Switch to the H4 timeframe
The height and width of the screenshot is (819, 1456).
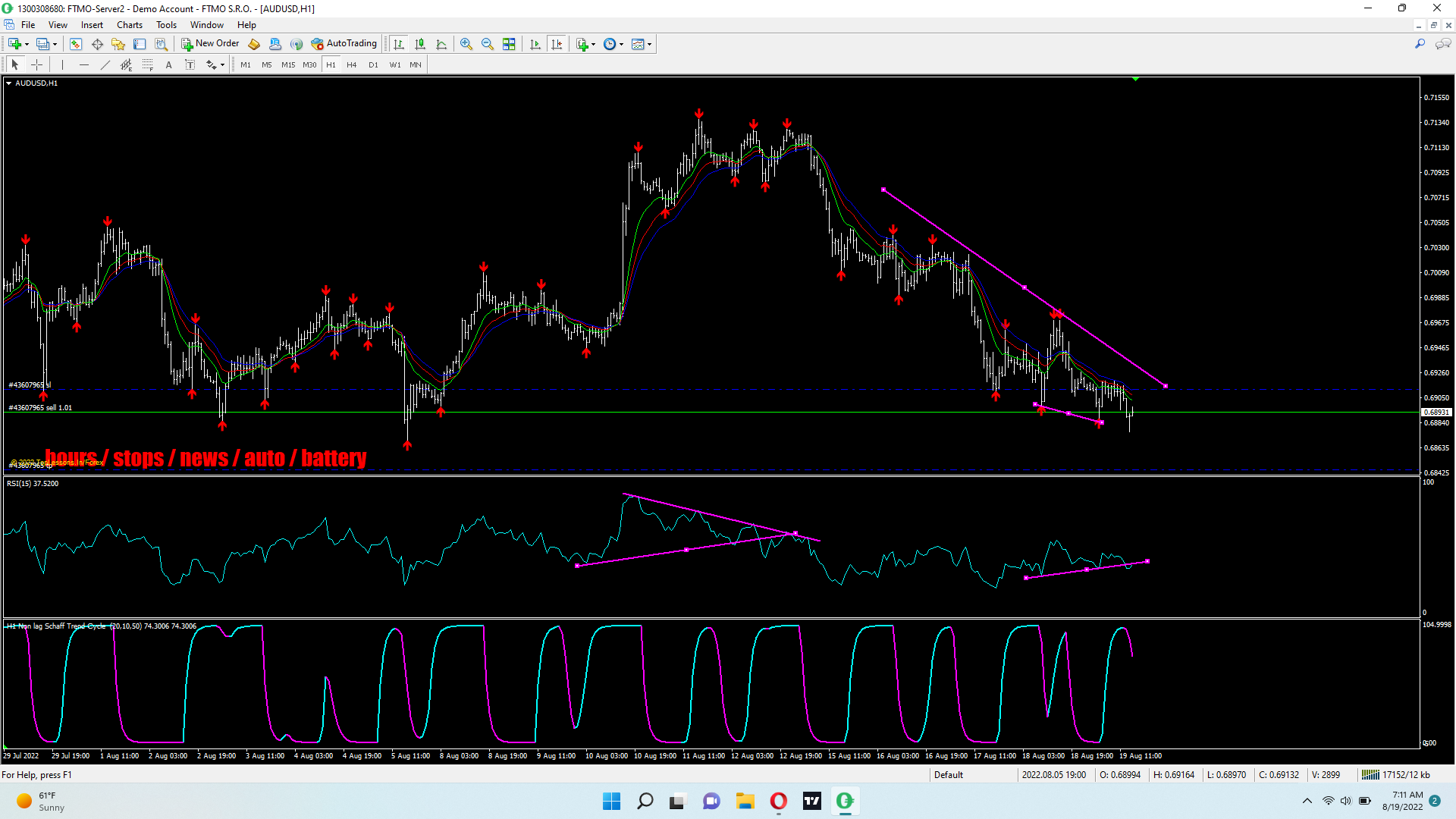352,65
